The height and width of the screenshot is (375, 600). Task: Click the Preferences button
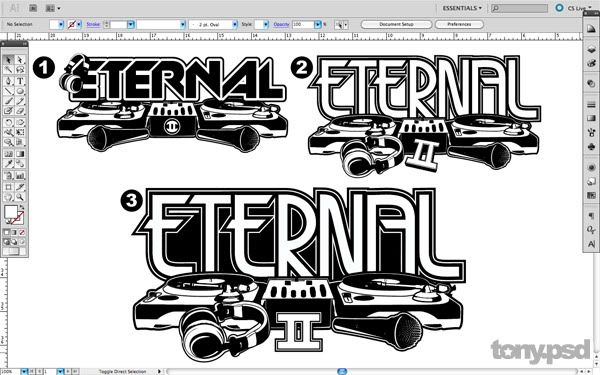459,24
